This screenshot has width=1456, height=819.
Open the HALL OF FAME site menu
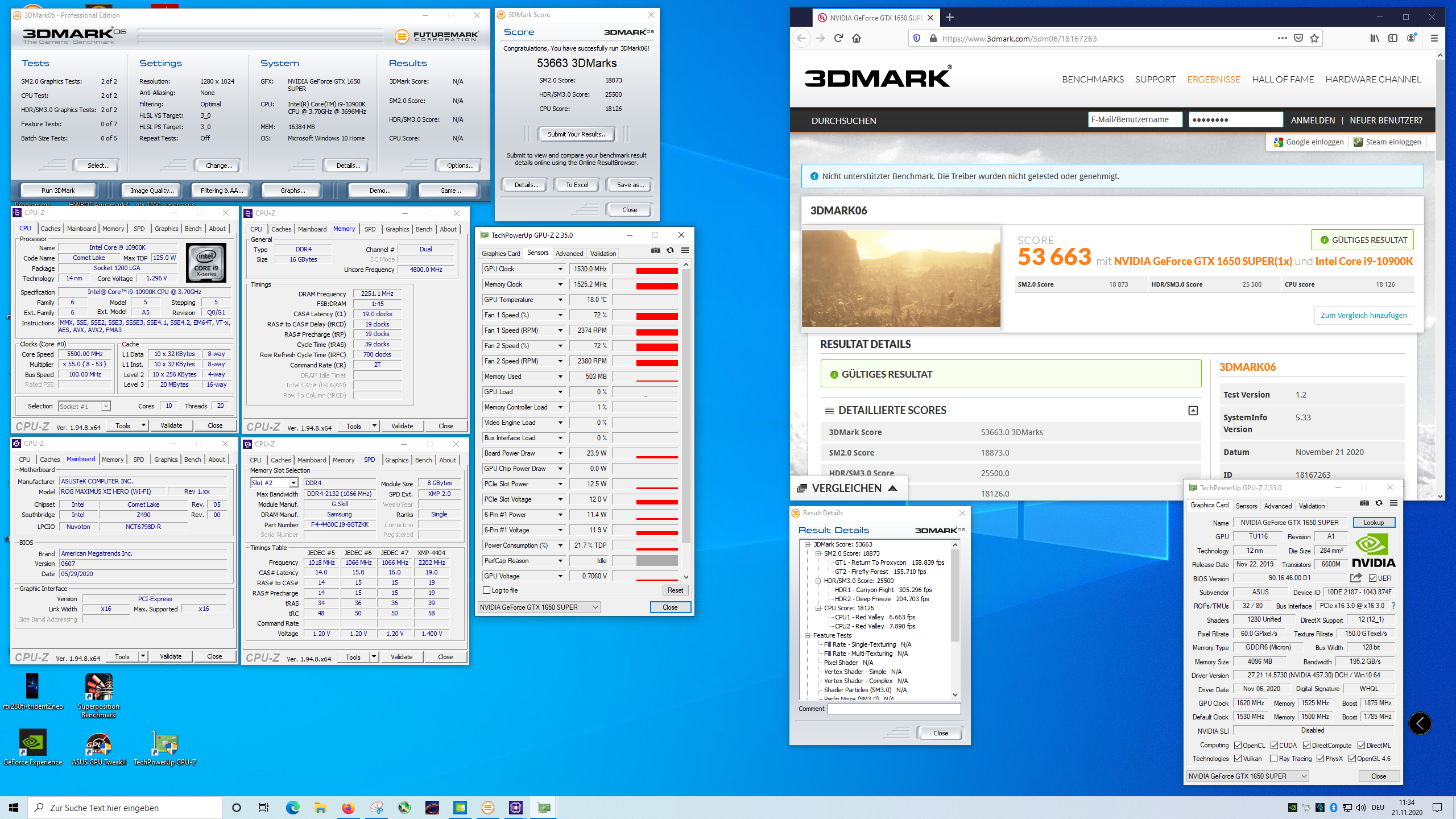click(x=1283, y=79)
